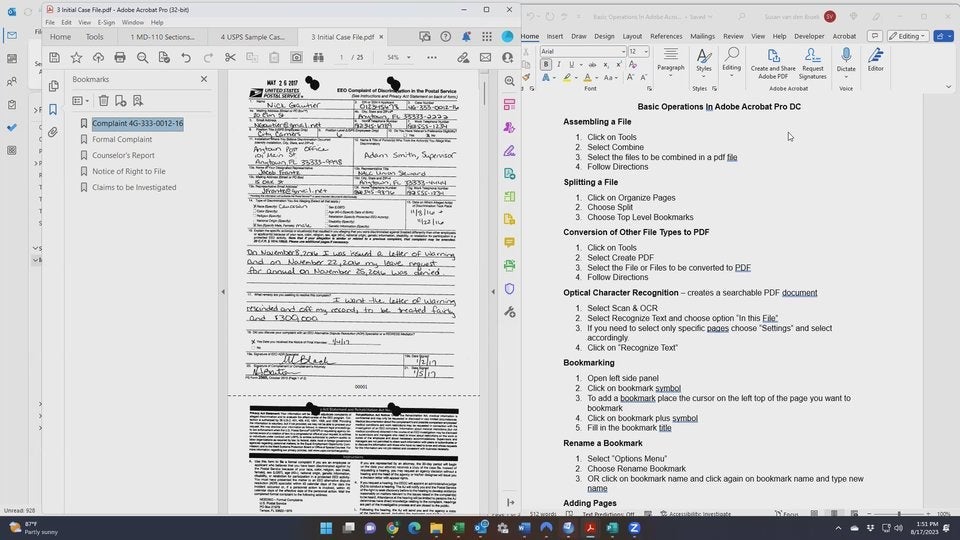Toggle superscript in Word's Font group
This screenshot has height=540, width=960.
(618, 64)
